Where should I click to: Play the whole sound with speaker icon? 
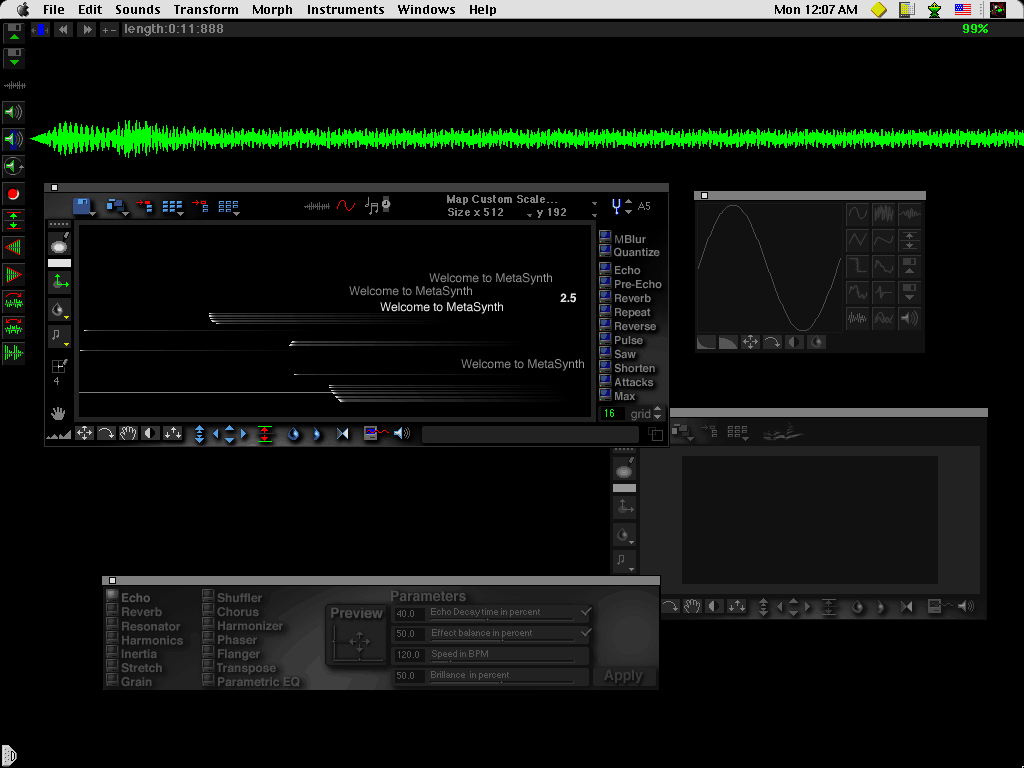13,112
